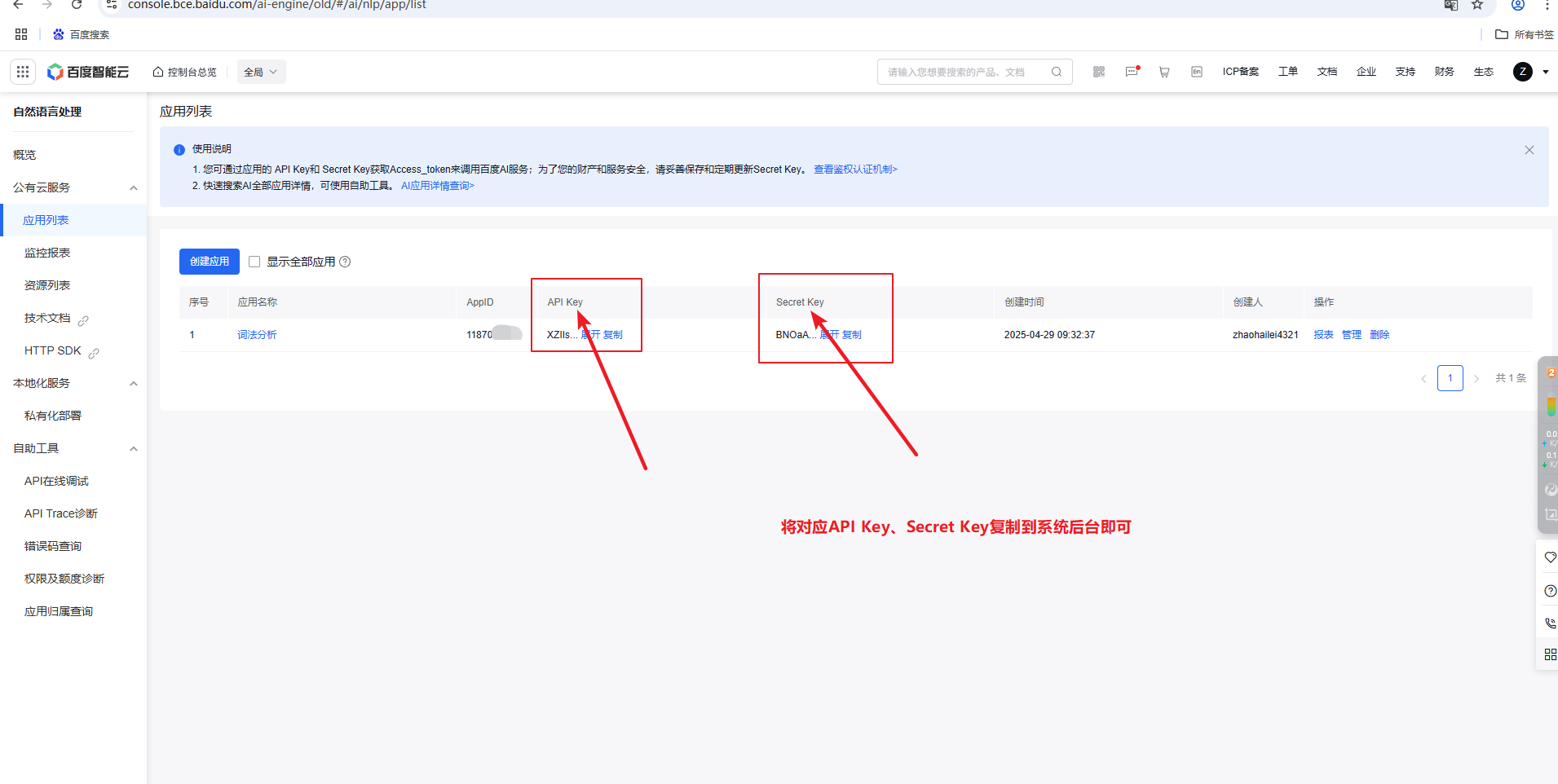Collapse the 公有云服务 section

click(x=134, y=188)
